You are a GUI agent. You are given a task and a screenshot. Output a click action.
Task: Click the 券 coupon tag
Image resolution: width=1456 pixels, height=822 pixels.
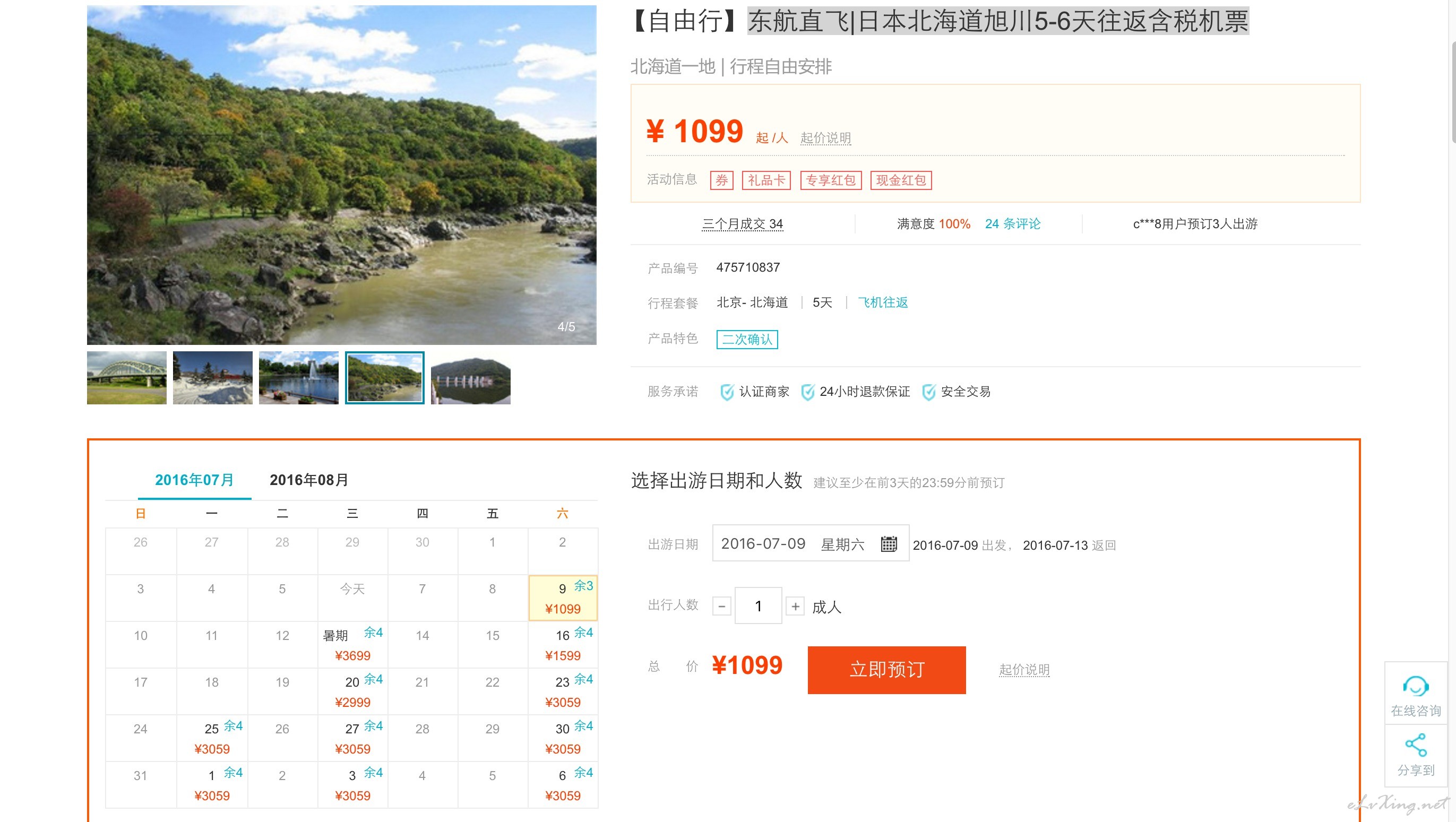[x=721, y=180]
